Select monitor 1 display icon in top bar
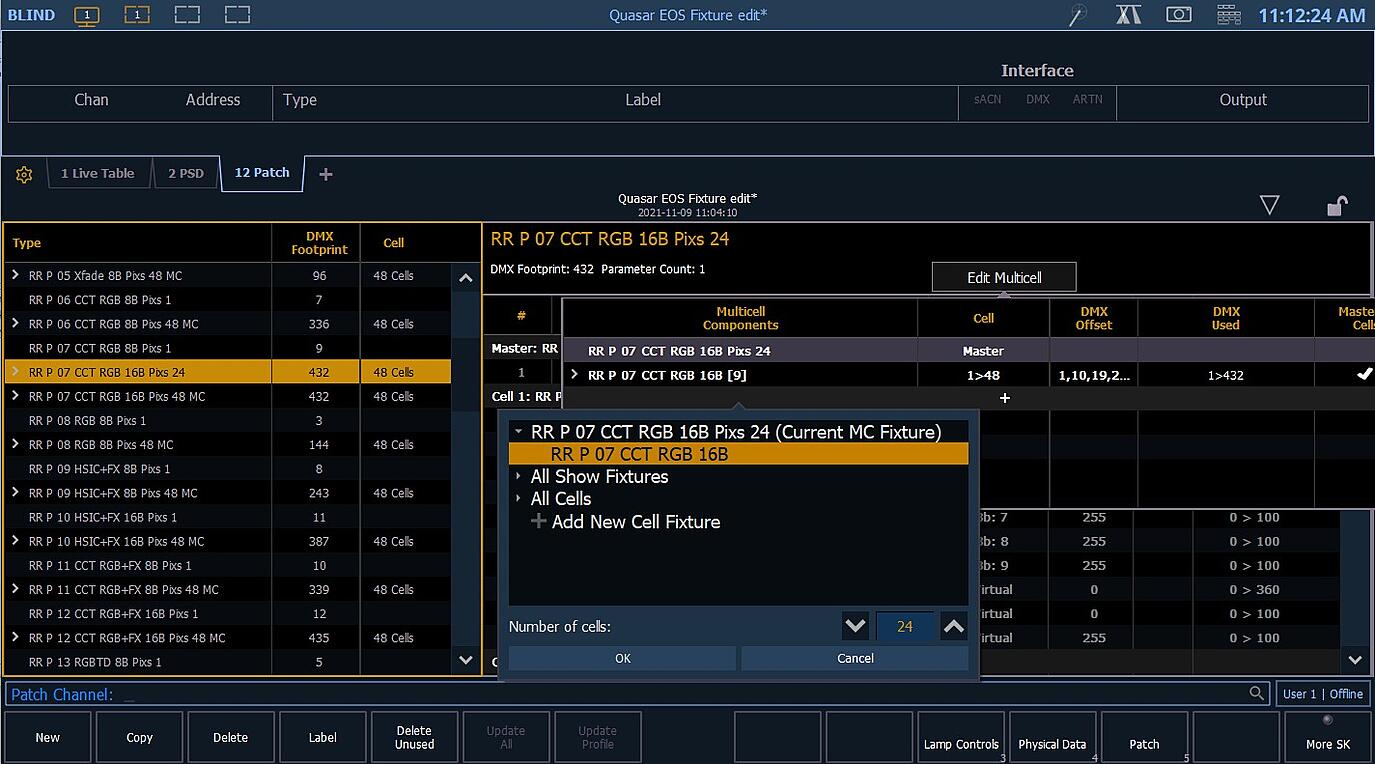This screenshot has height=764, width=1375. pos(86,14)
